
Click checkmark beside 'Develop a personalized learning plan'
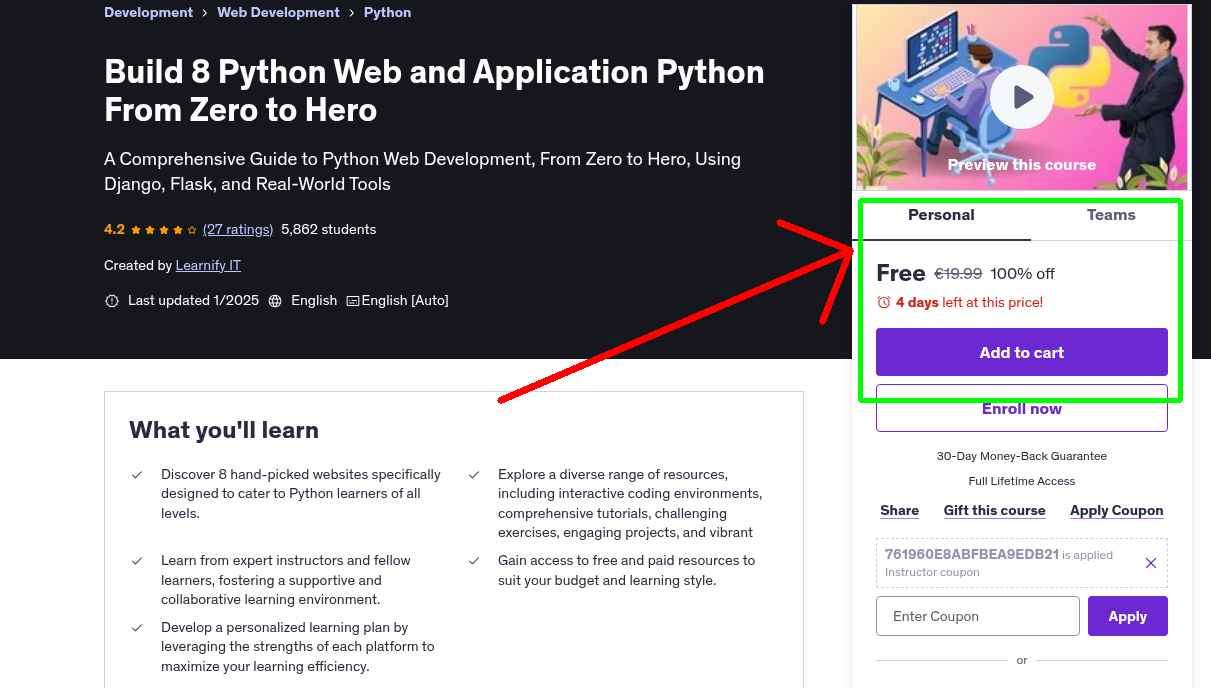137,628
